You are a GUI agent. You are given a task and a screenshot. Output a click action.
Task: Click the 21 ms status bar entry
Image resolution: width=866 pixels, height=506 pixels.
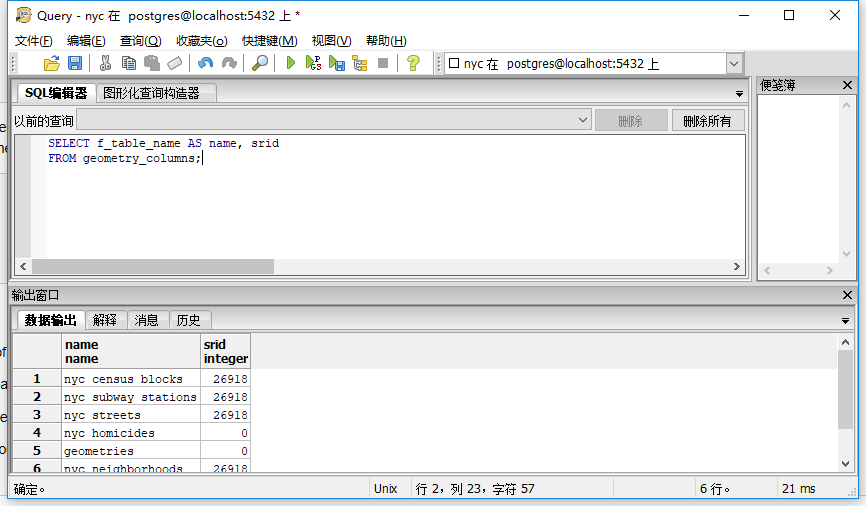[x=799, y=489]
